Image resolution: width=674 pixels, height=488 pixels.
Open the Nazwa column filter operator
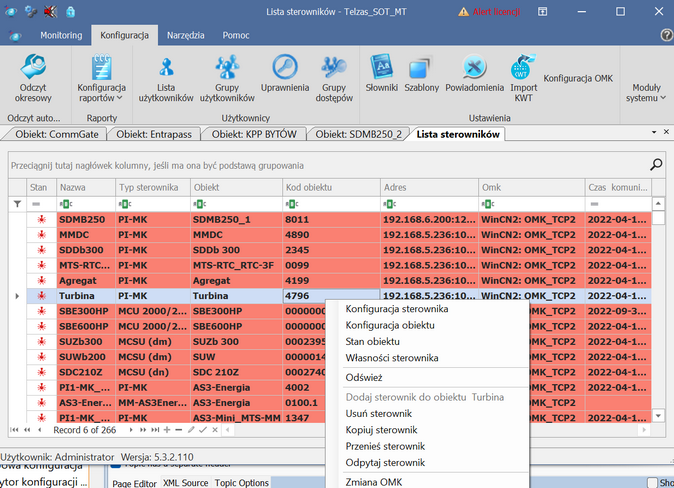pos(66,204)
